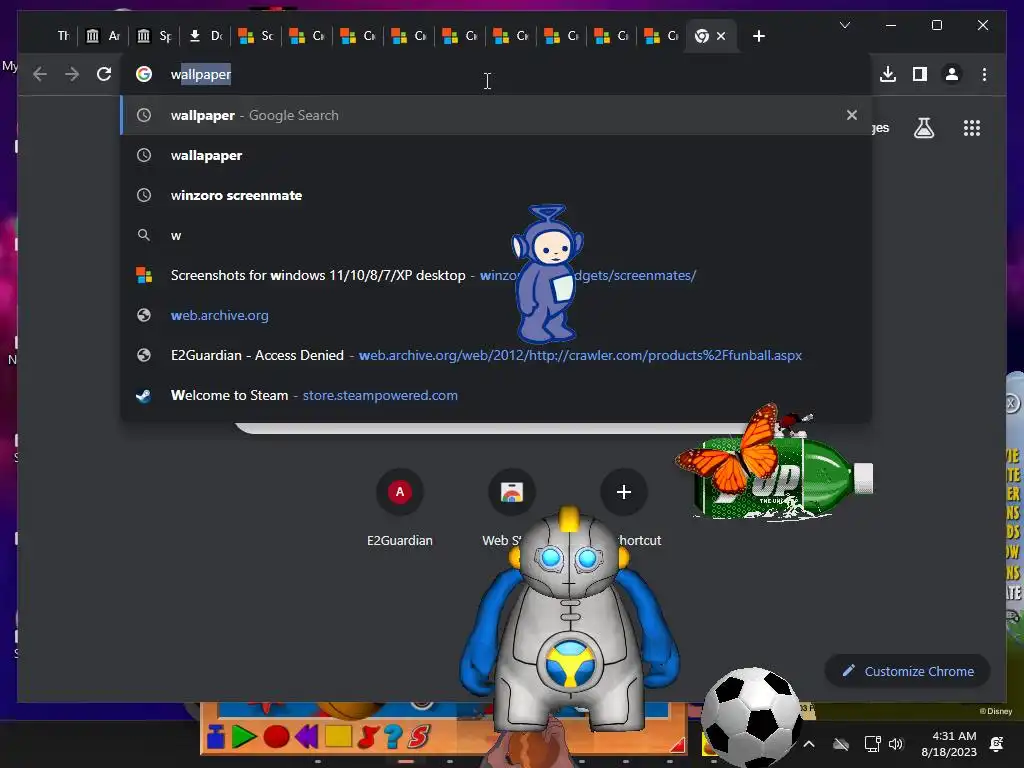The width and height of the screenshot is (1024, 768).
Task: Open the Chrome three-dot menu
Action: (x=984, y=74)
